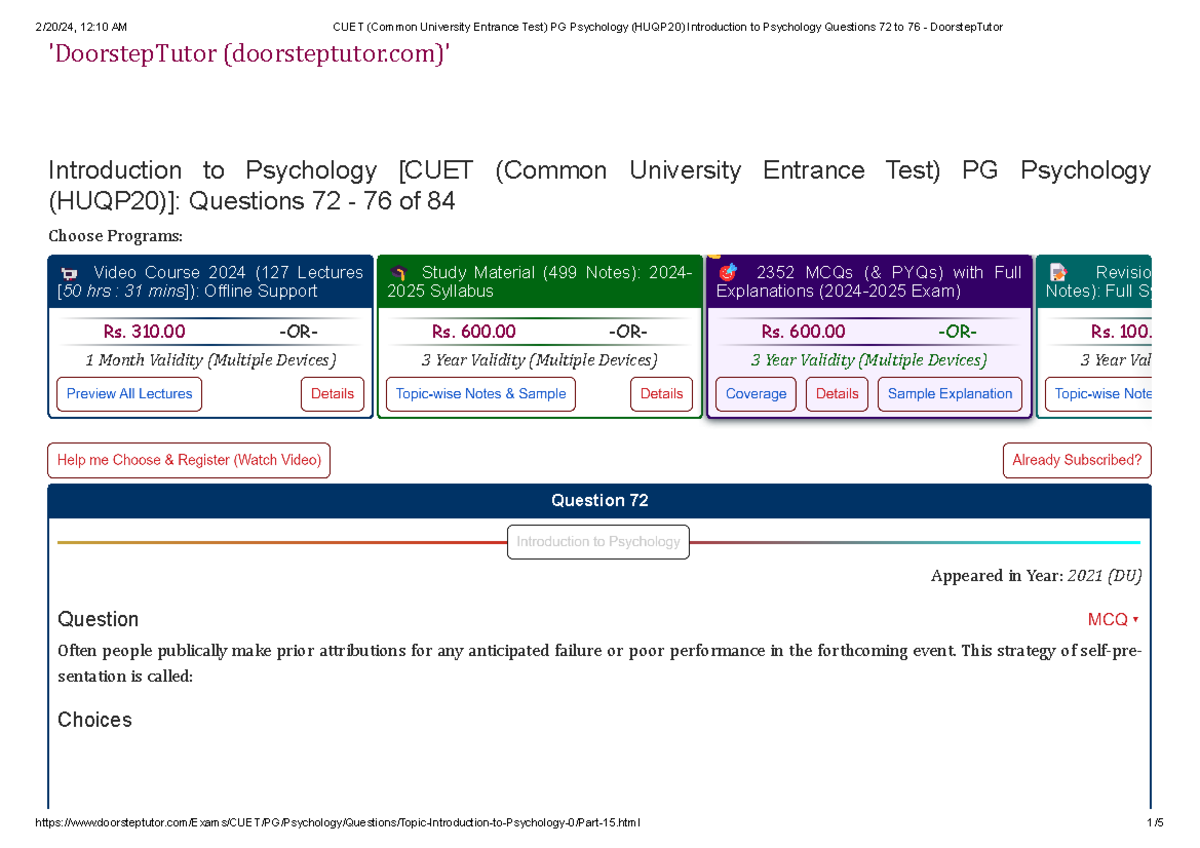Viewport: 1200px width, 848px height.
Task: Open the MCQ dropdown on Question 72
Action: coord(1112,619)
